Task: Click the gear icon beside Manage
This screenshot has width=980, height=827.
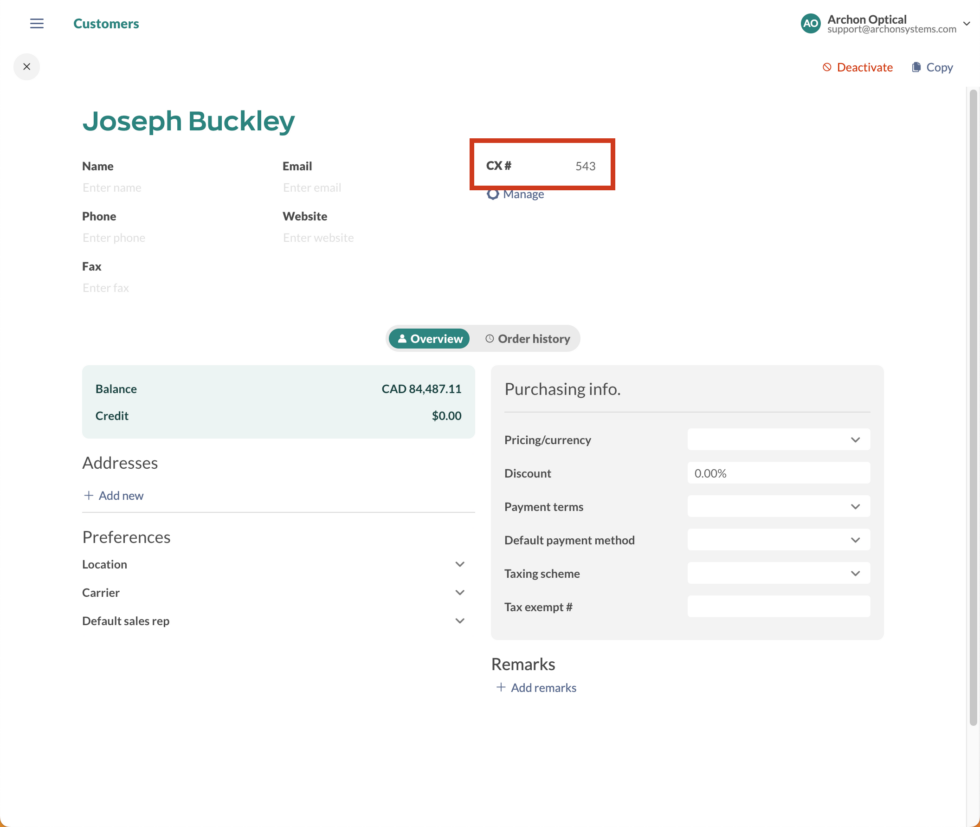Action: point(492,194)
